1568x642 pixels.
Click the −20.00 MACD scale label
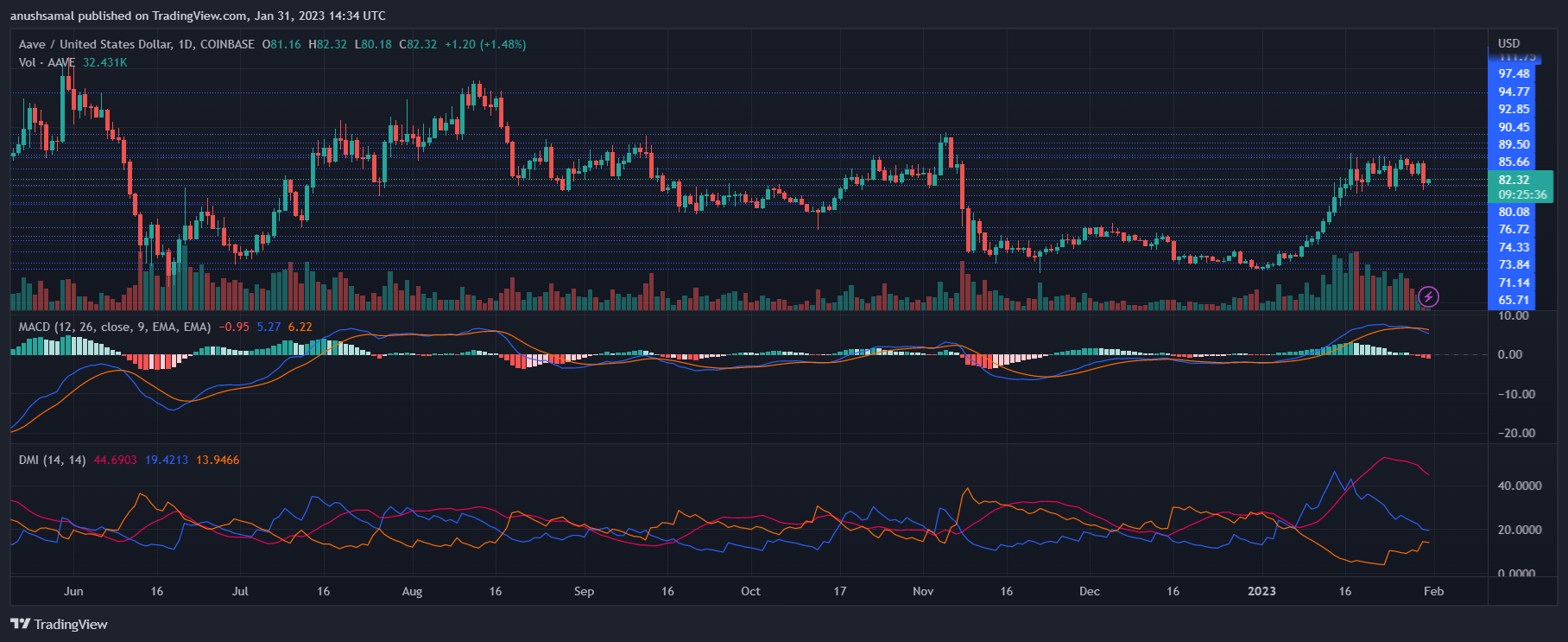[x=1515, y=433]
